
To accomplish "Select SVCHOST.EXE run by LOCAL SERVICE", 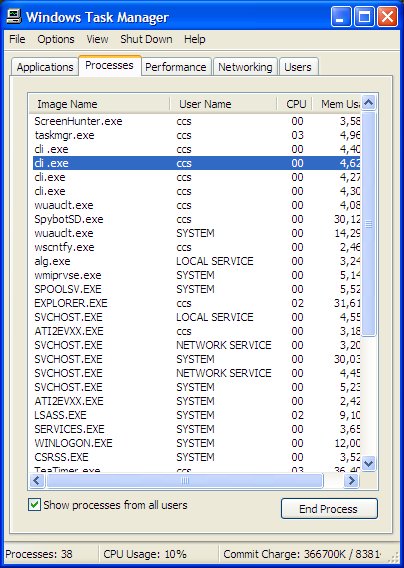I will 196,317.
